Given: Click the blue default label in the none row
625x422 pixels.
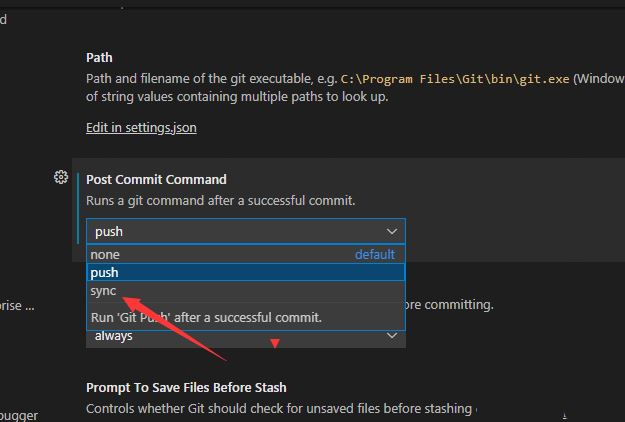Looking at the screenshot, I should 375,255.
